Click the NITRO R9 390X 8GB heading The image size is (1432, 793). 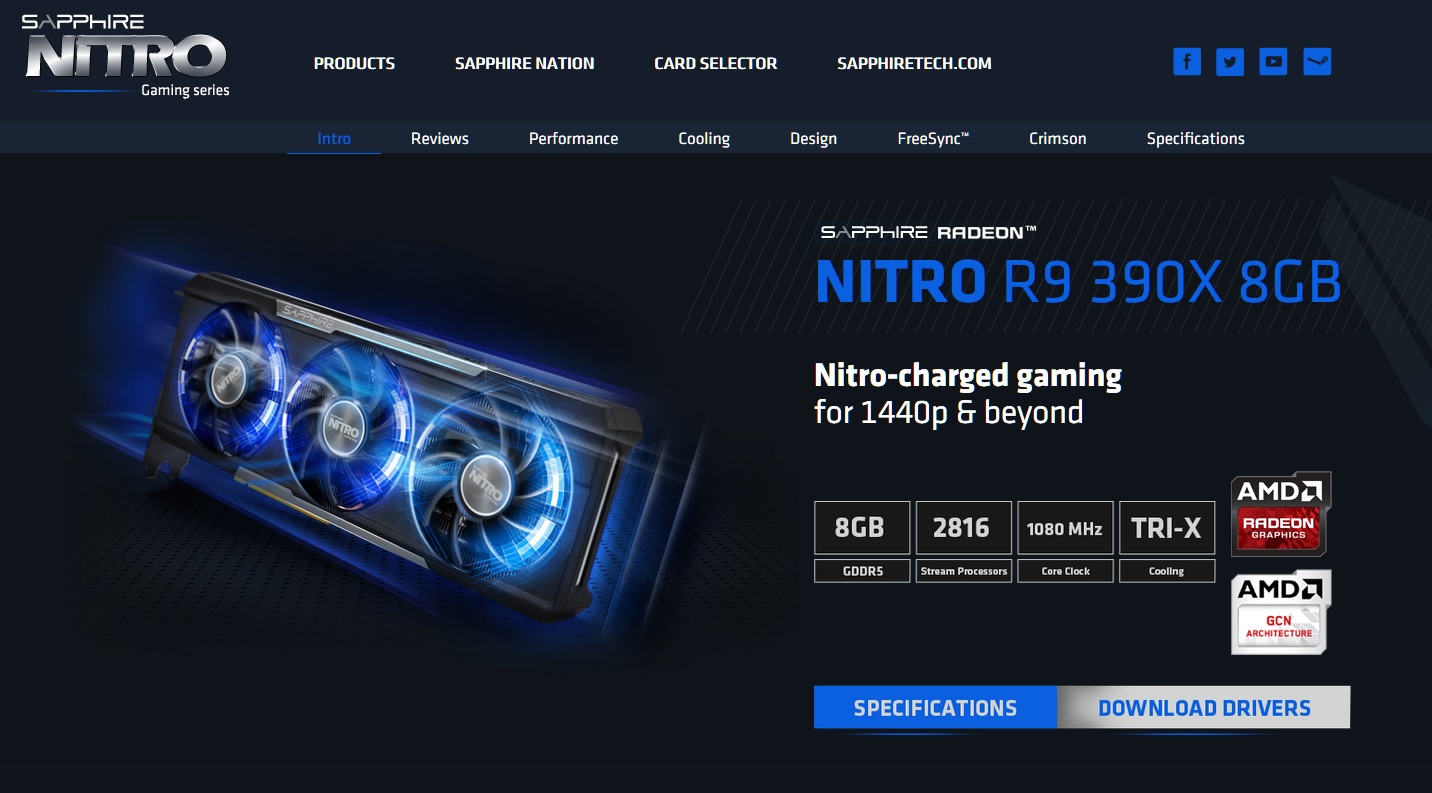pyautogui.click(x=1078, y=282)
